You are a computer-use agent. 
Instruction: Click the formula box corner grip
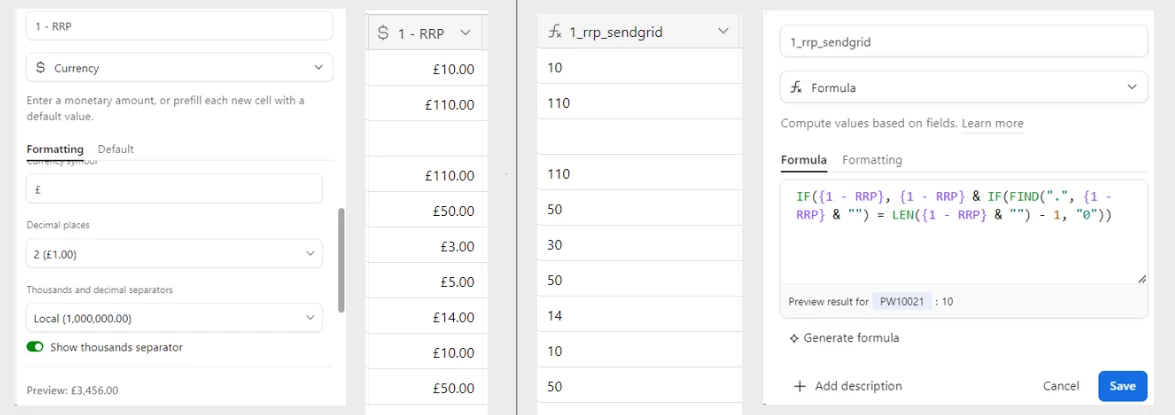click(x=1142, y=279)
